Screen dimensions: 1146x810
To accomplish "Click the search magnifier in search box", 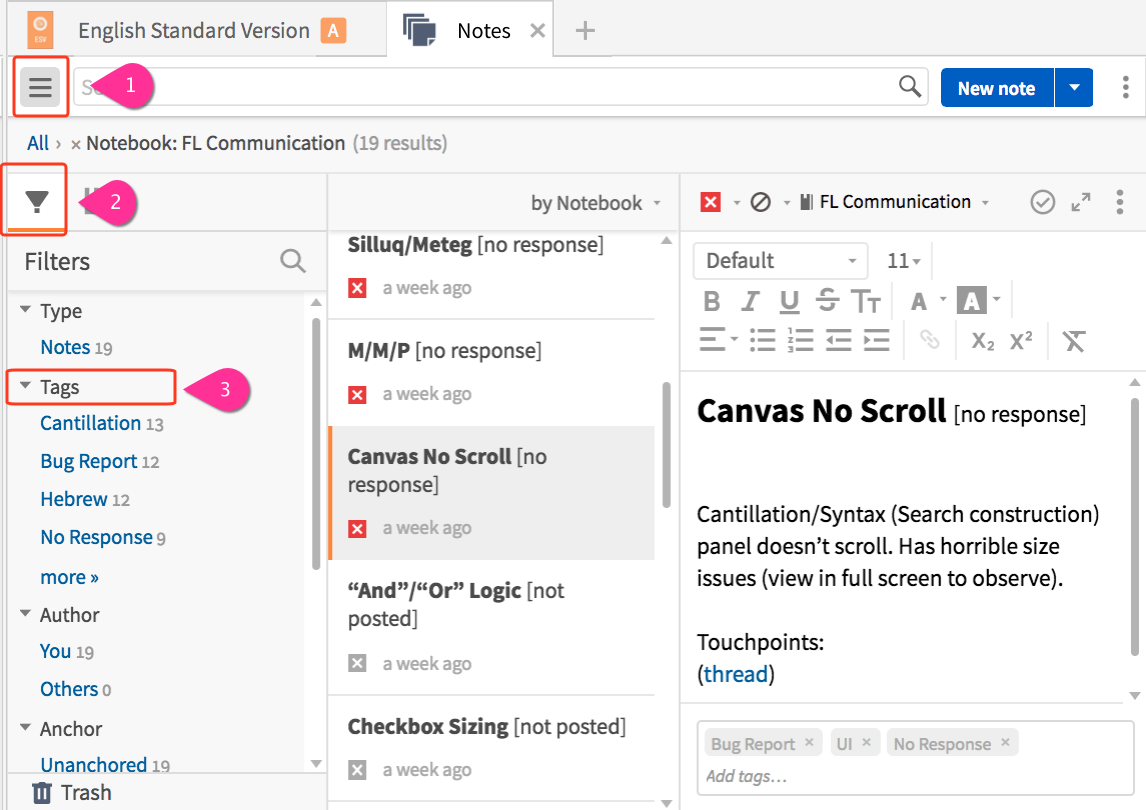I will point(909,86).
